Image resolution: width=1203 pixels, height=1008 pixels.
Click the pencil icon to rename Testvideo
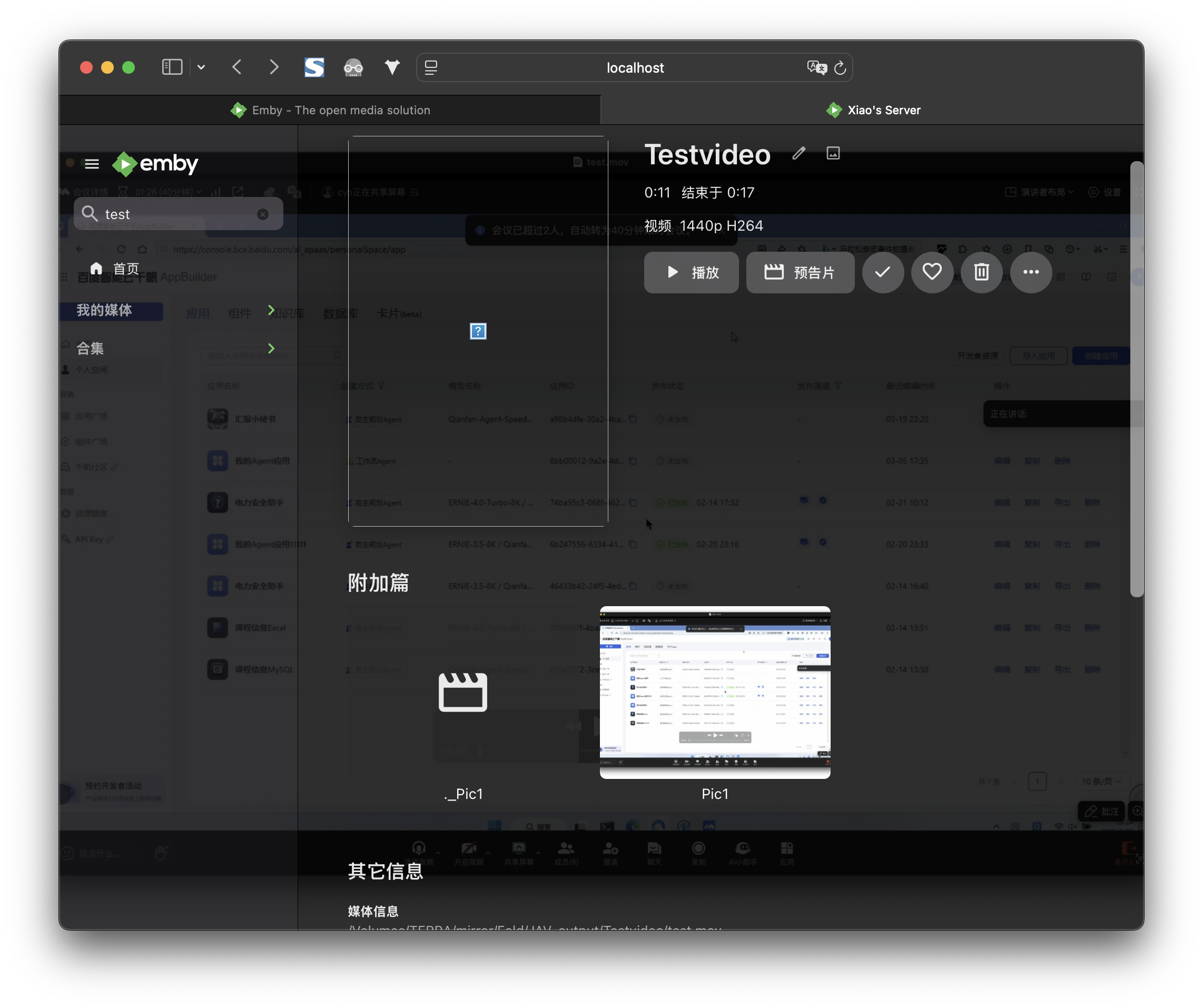[798, 153]
